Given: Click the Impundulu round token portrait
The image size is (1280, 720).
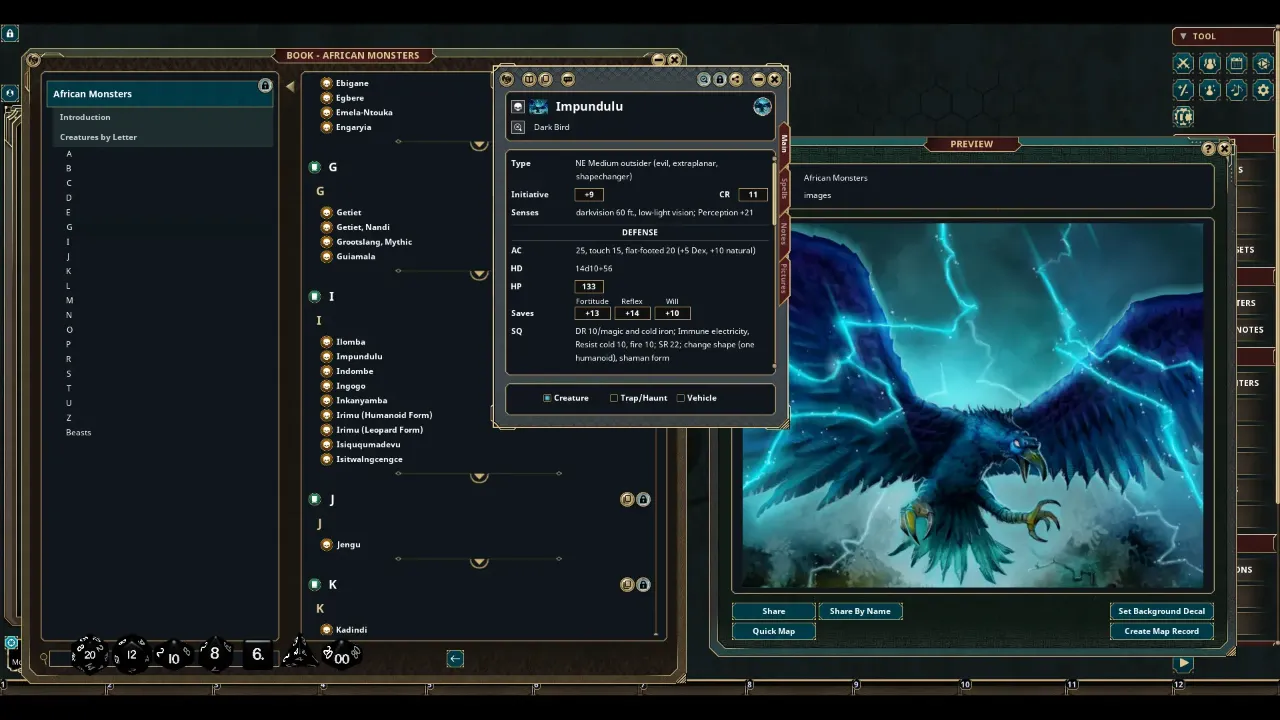Looking at the screenshot, I should [762, 107].
